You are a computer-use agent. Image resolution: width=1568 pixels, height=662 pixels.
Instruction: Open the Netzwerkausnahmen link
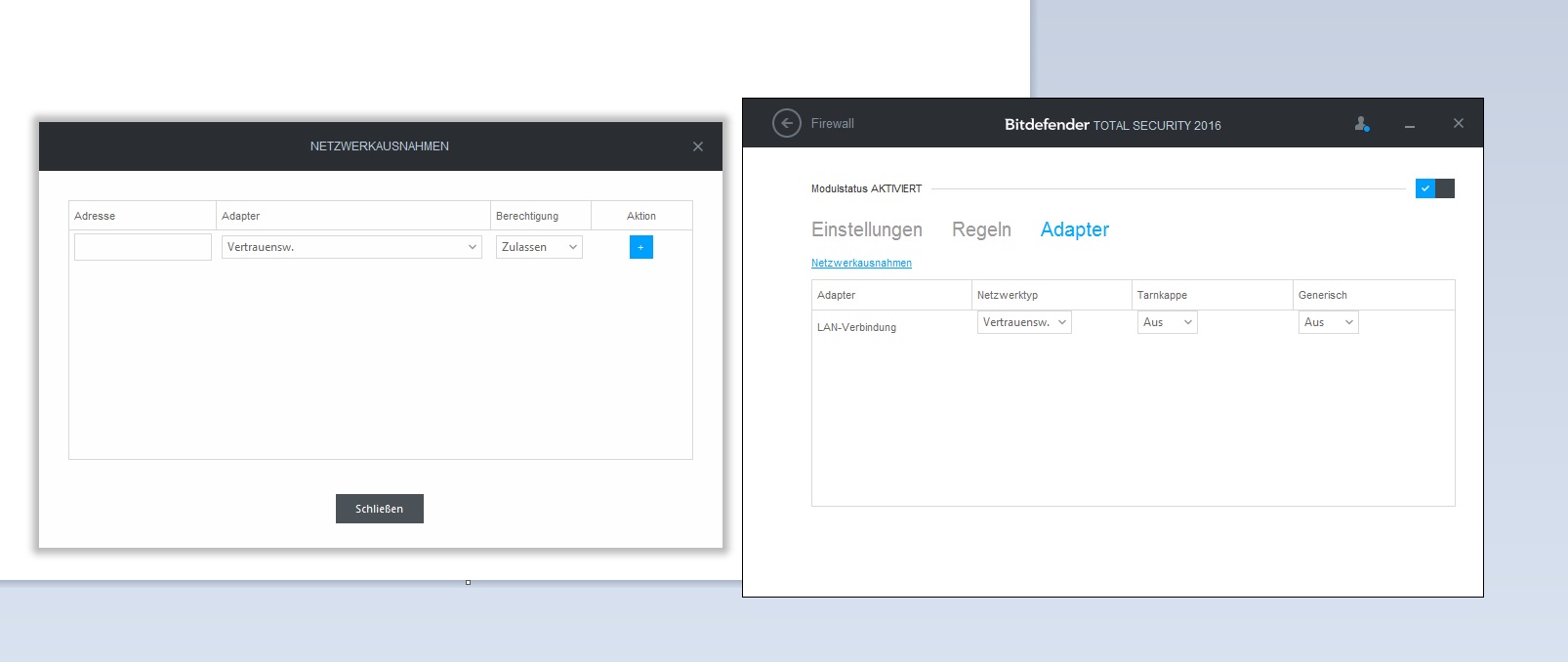pos(861,263)
